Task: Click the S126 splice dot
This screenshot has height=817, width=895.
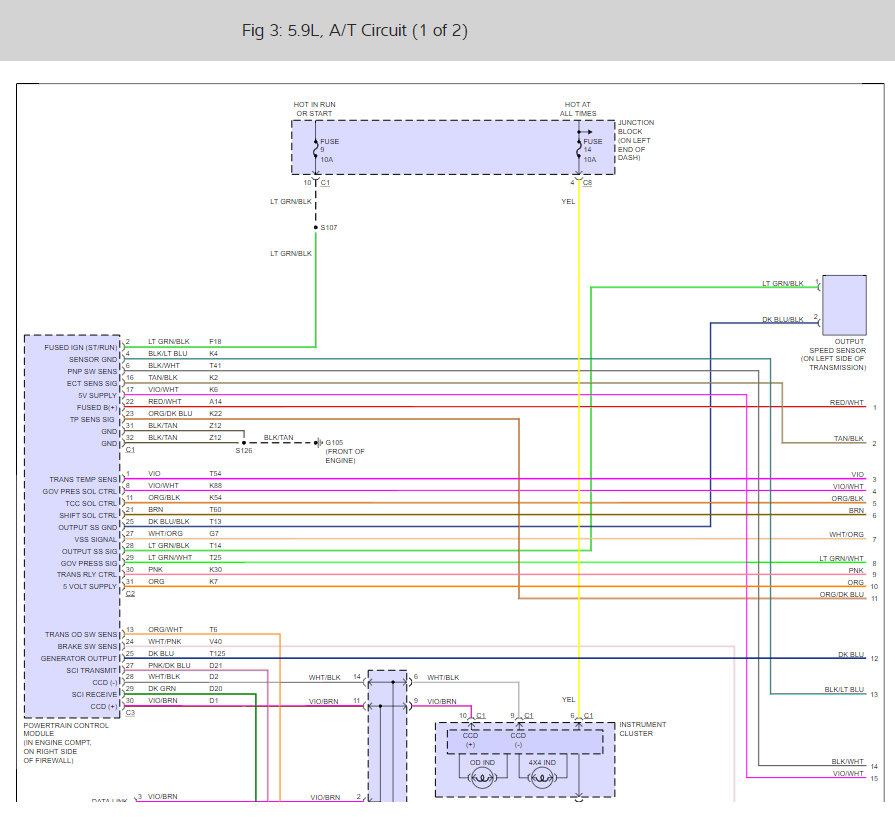Action: coord(243,442)
